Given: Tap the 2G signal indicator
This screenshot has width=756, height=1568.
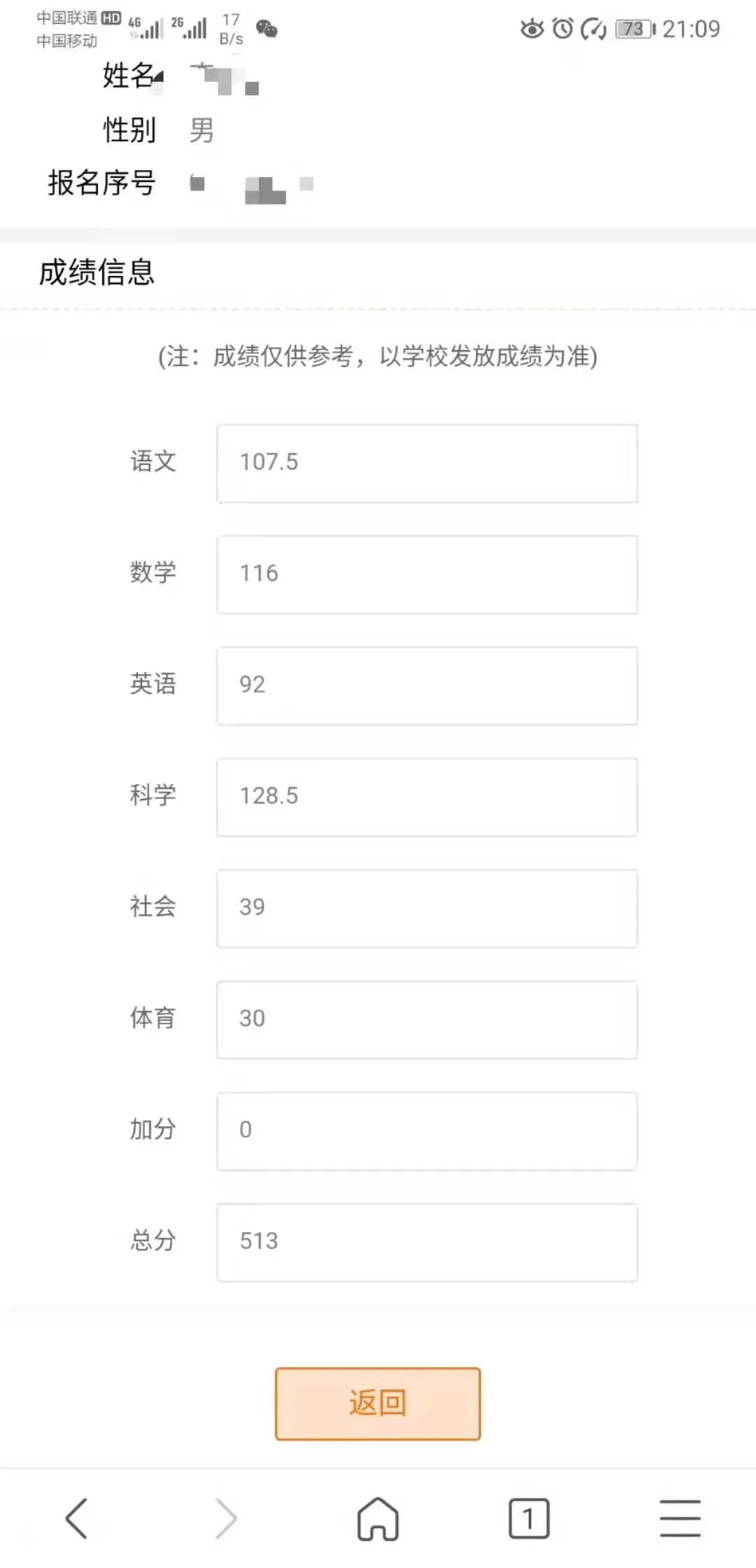Looking at the screenshot, I should click(190, 28).
